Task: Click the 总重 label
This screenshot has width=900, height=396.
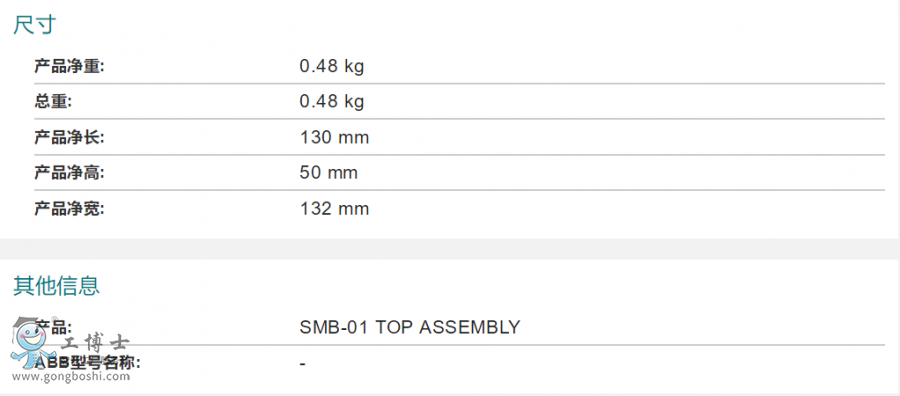Action: [53, 102]
